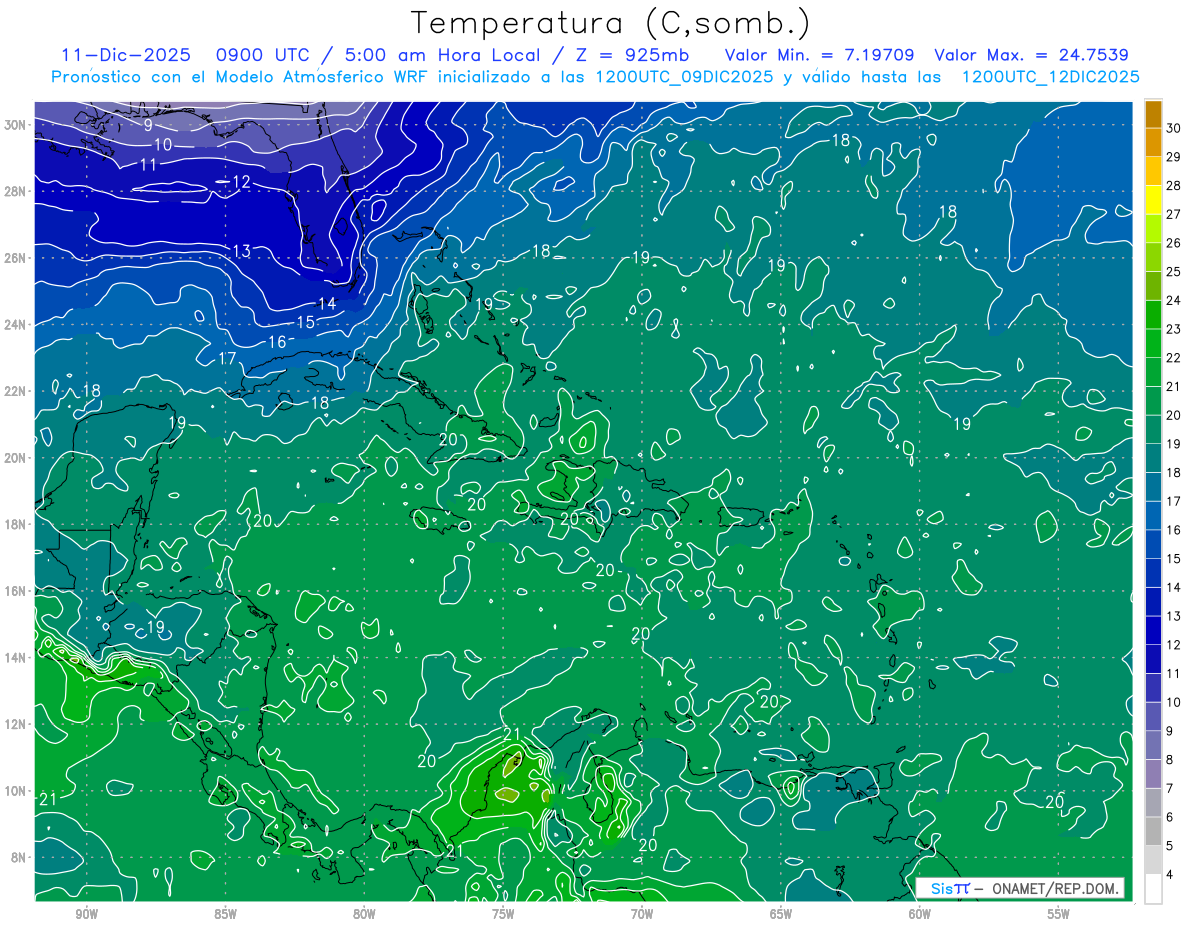Click the 'Z = 925mb' level label
Screen dimensions: 1200x927
click(632, 55)
